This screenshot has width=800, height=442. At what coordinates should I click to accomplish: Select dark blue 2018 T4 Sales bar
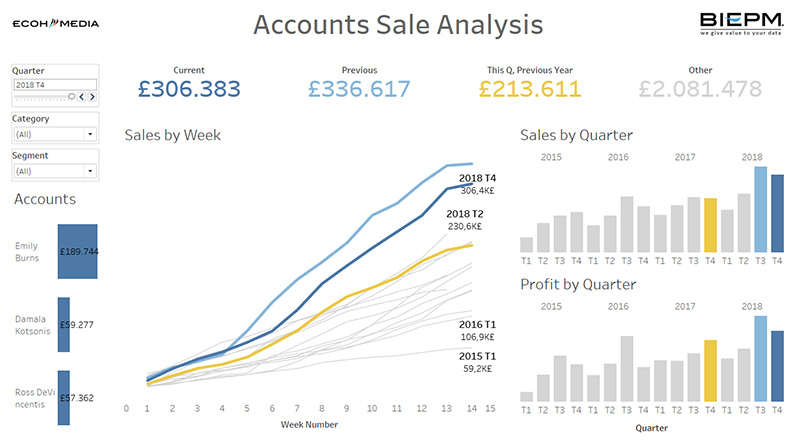pos(777,213)
